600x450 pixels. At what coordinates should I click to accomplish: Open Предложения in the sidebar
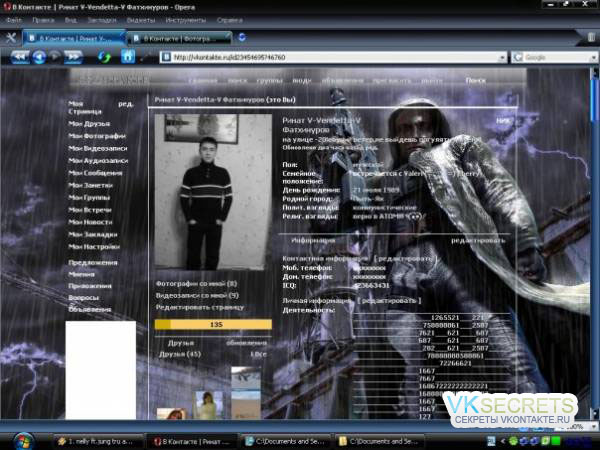[x=93, y=262]
